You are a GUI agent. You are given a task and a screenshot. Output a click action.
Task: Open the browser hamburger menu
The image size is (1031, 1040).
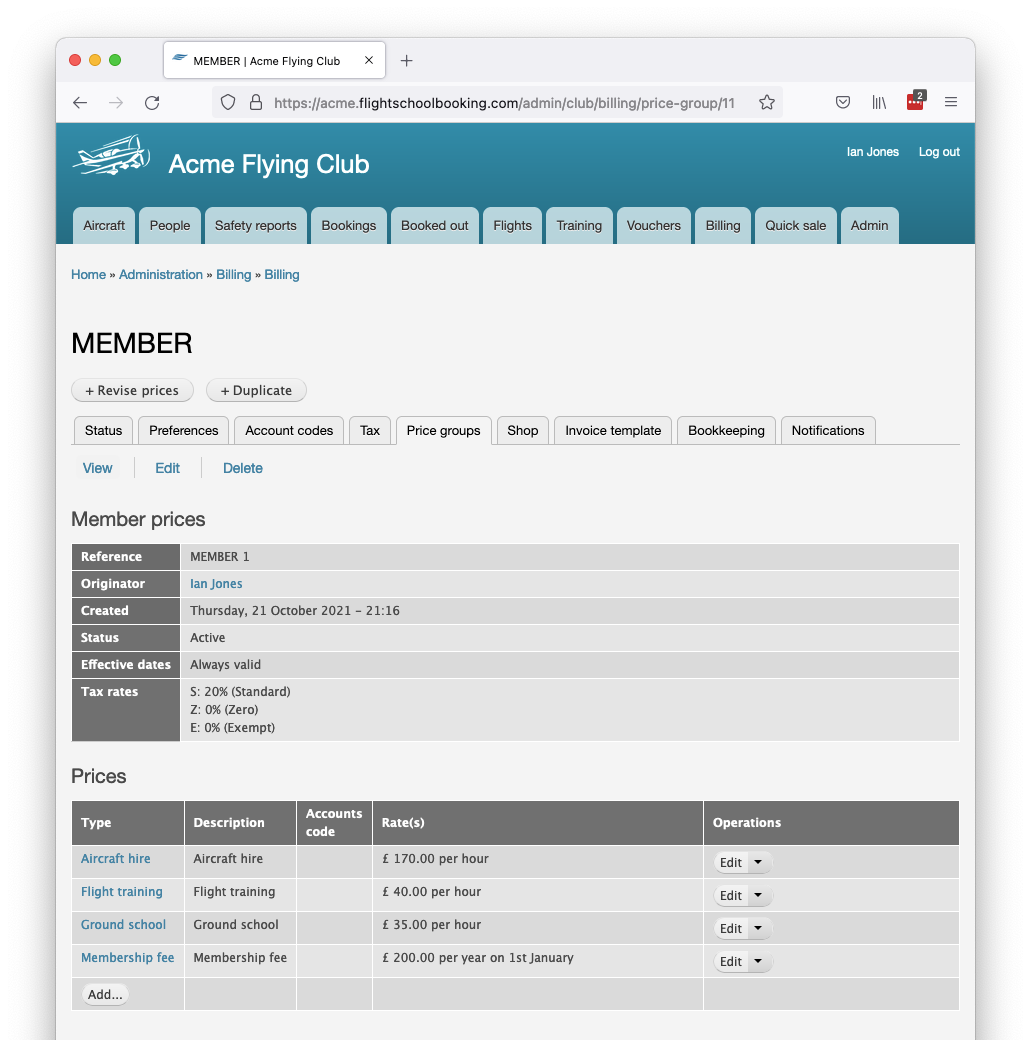click(951, 102)
